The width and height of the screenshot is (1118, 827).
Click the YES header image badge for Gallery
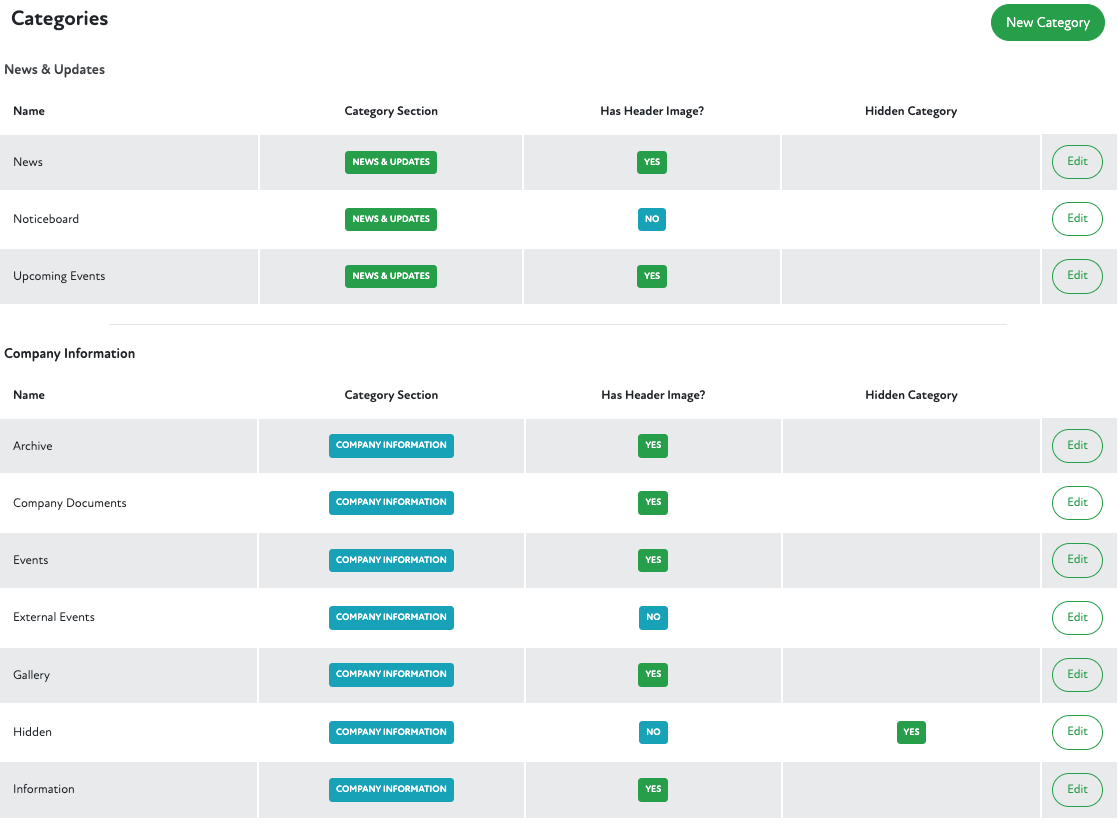tap(653, 675)
